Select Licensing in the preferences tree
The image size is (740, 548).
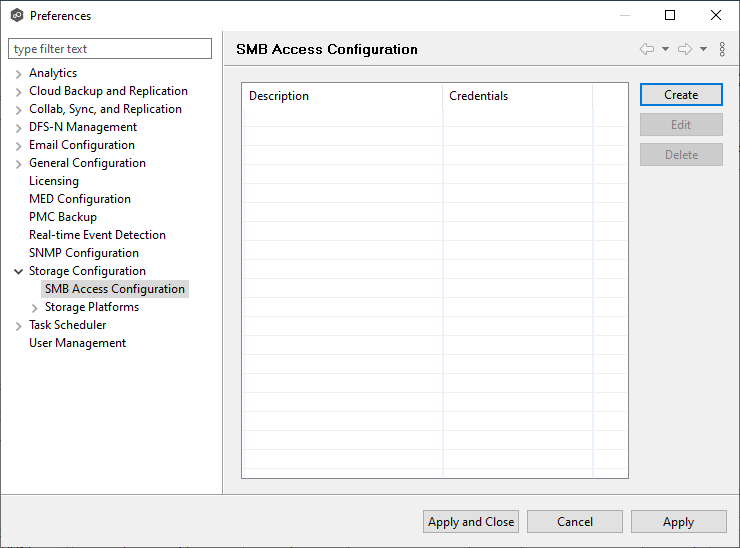coord(54,181)
